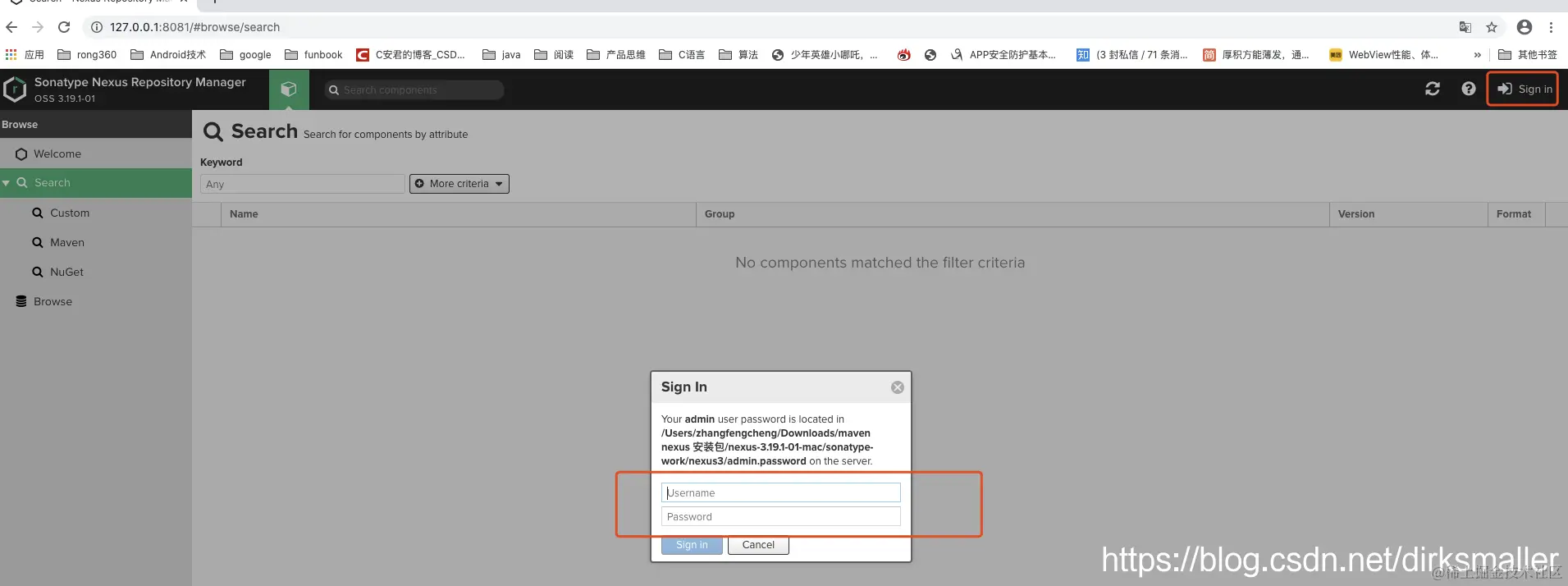Open the More criteria dropdown
The width and height of the screenshot is (1568, 586).
tap(459, 184)
